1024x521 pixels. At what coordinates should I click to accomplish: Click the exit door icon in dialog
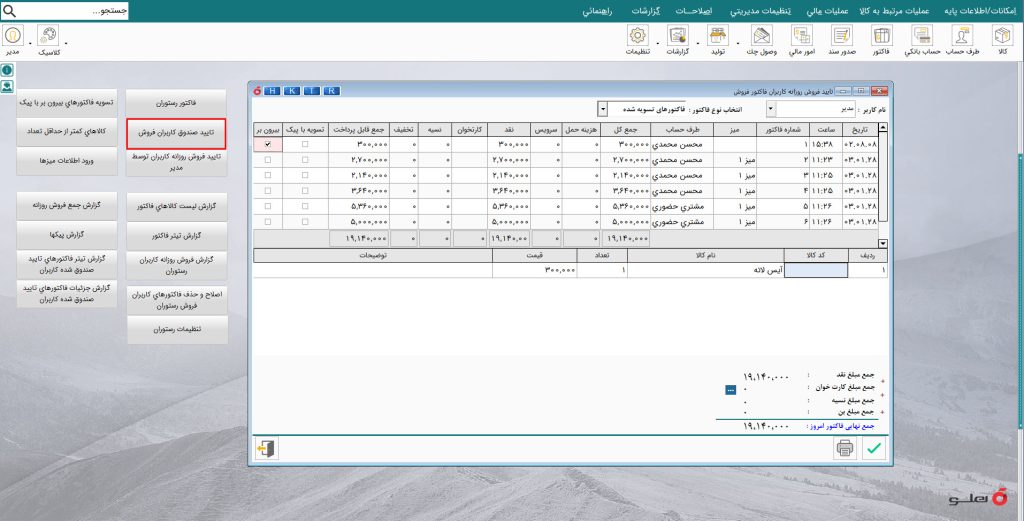[x=266, y=449]
